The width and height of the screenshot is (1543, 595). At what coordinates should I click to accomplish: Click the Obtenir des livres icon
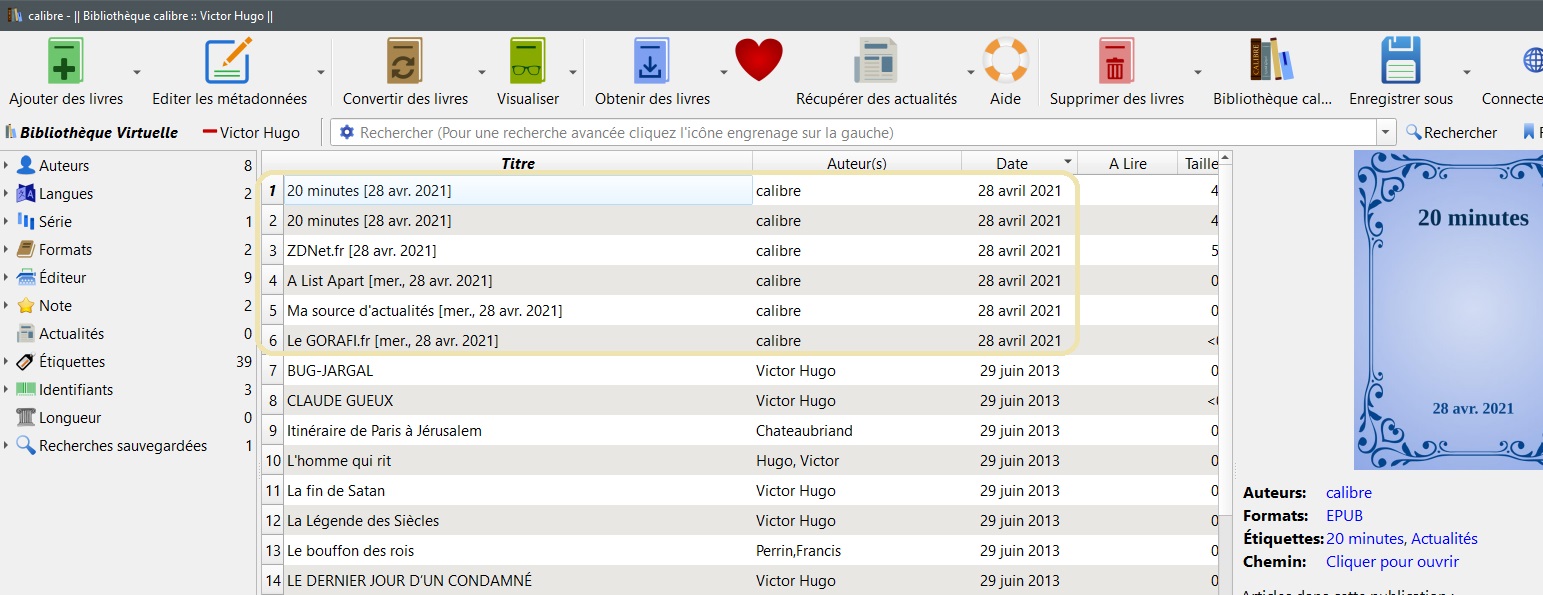pyautogui.click(x=652, y=61)
